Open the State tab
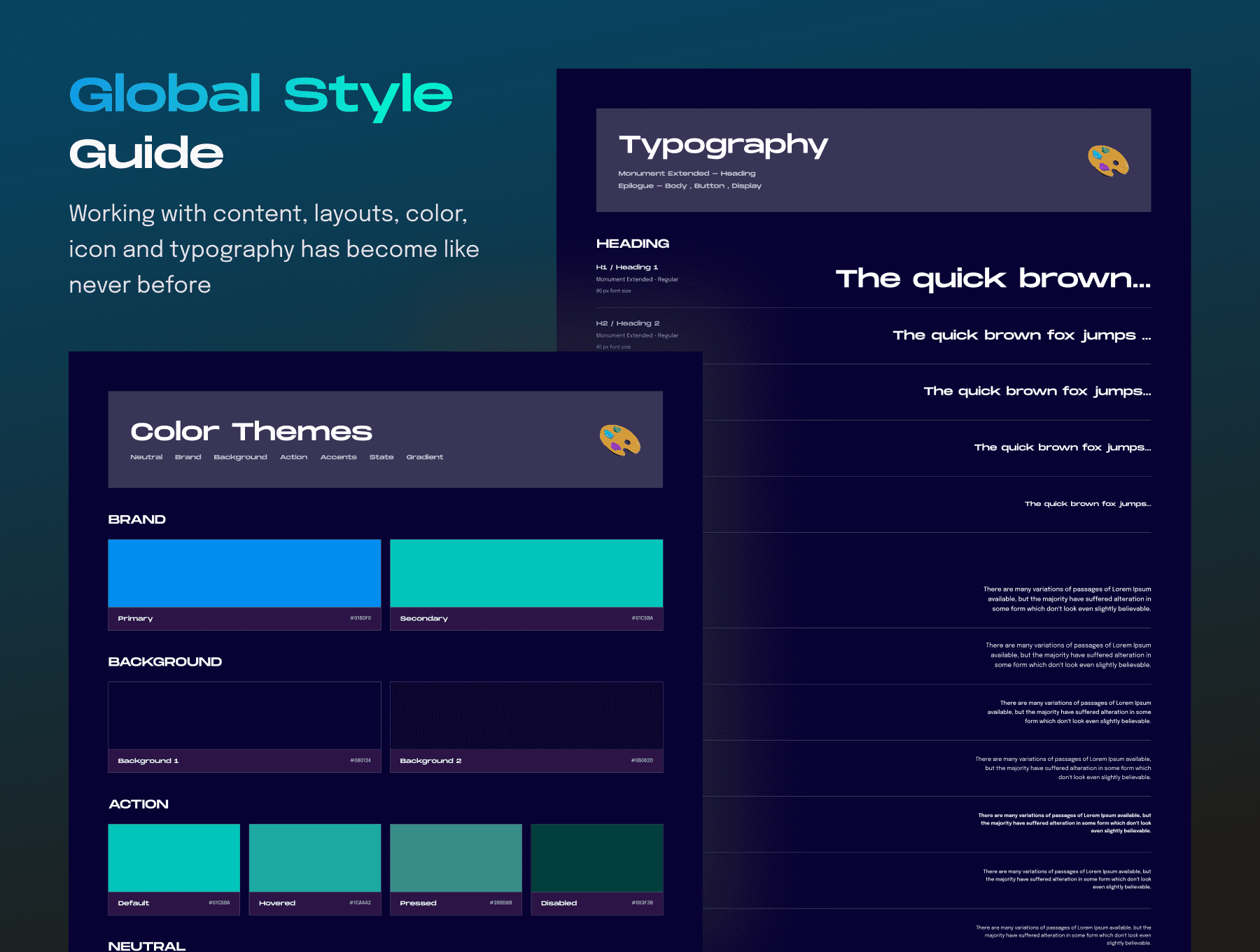 point(381,457)
